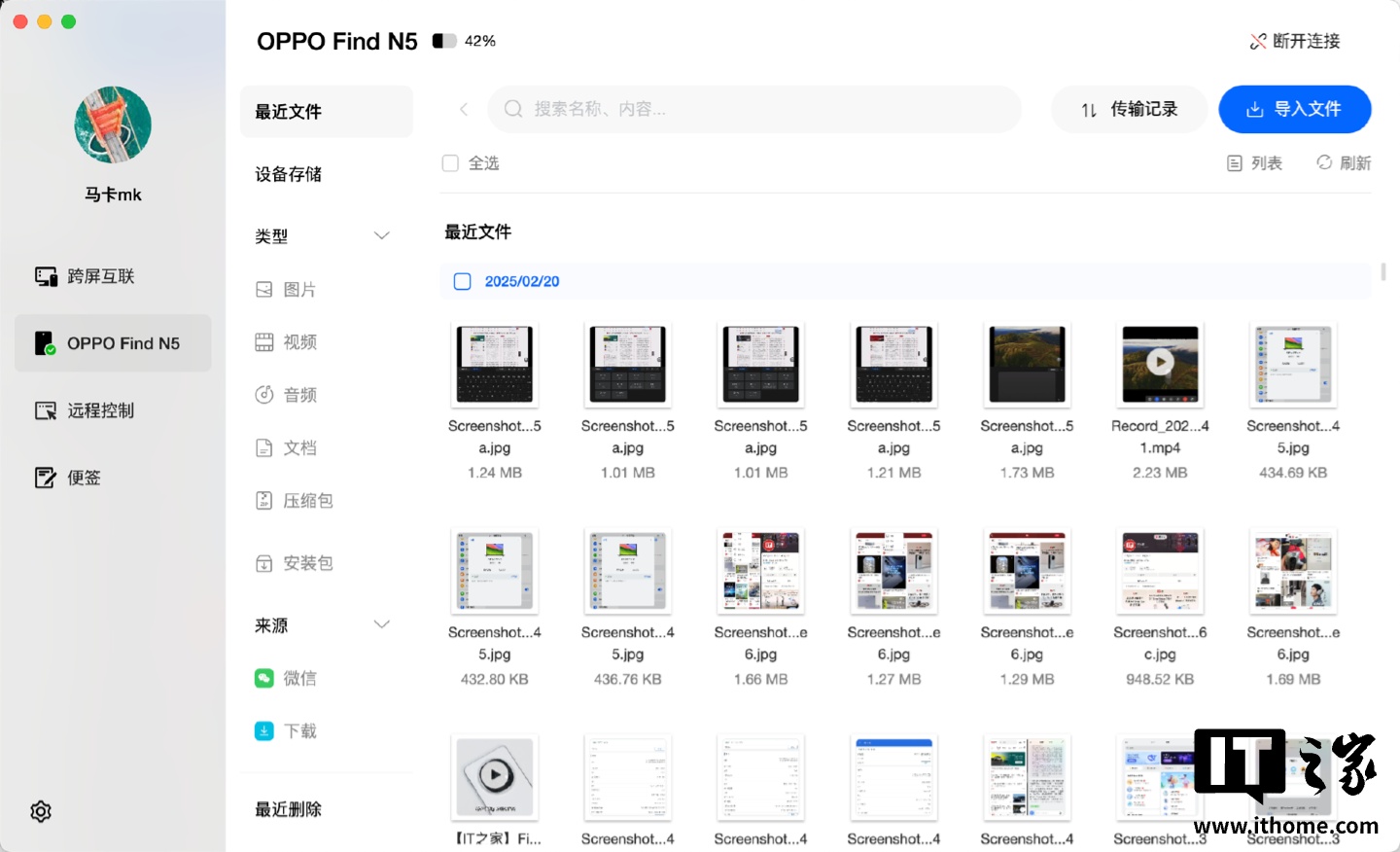Open the Record_202 mp4 video thumbnail
The width and height of the screenshot is (1400, 852).
click(1160, 364)
